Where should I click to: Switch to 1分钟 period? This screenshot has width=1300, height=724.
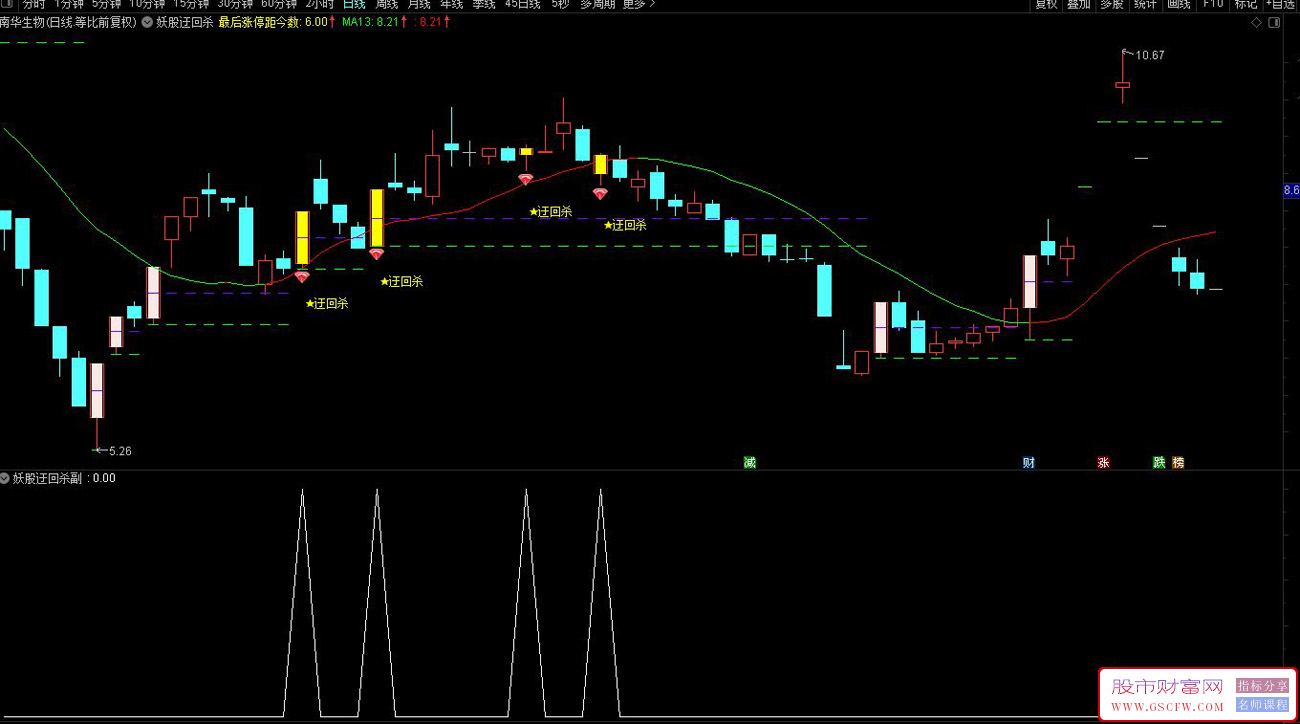click(x=69, y=4)
